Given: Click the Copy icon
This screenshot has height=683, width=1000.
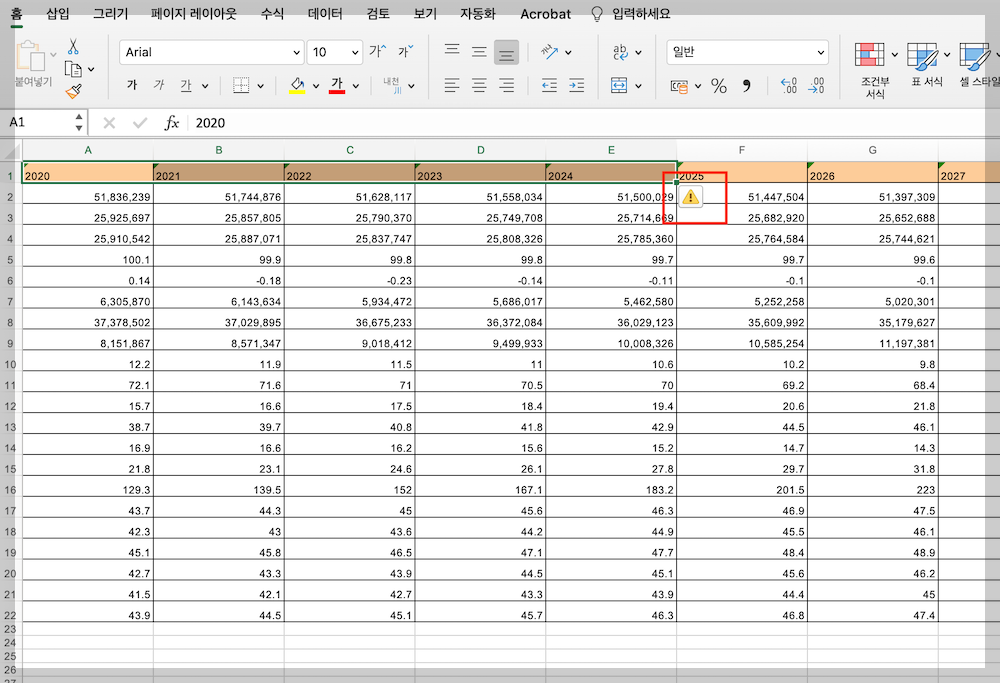Looking at the screenshot, I should (73, 69).
